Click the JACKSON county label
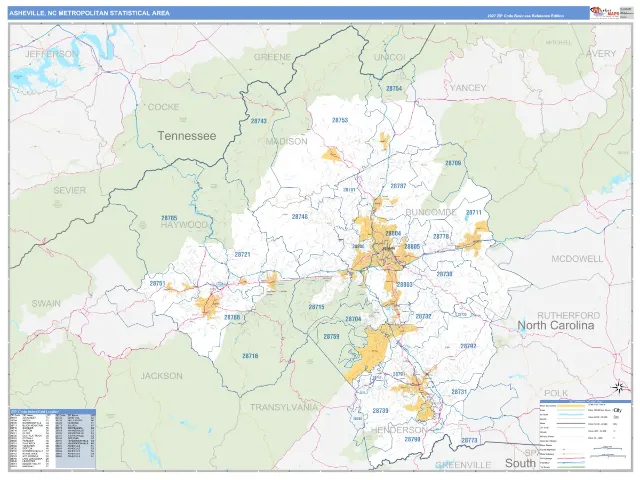The width and height of the screenshot is (640, 480). (x=162, y=376)
